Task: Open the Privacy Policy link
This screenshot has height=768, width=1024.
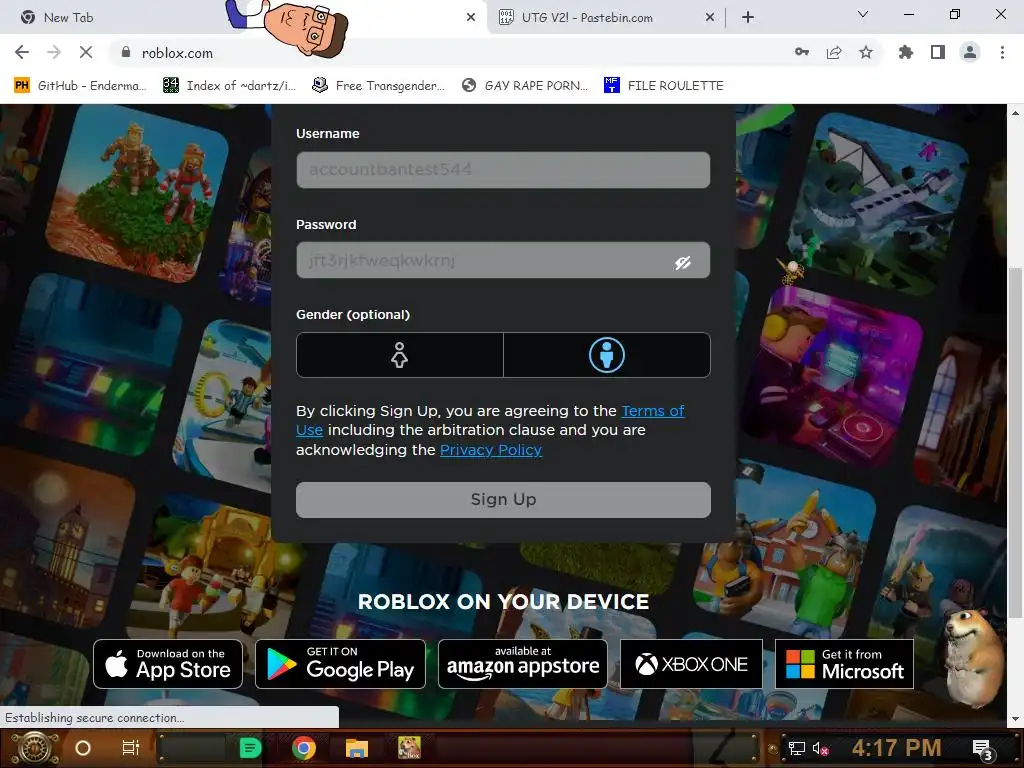Action: click(490, 450)
